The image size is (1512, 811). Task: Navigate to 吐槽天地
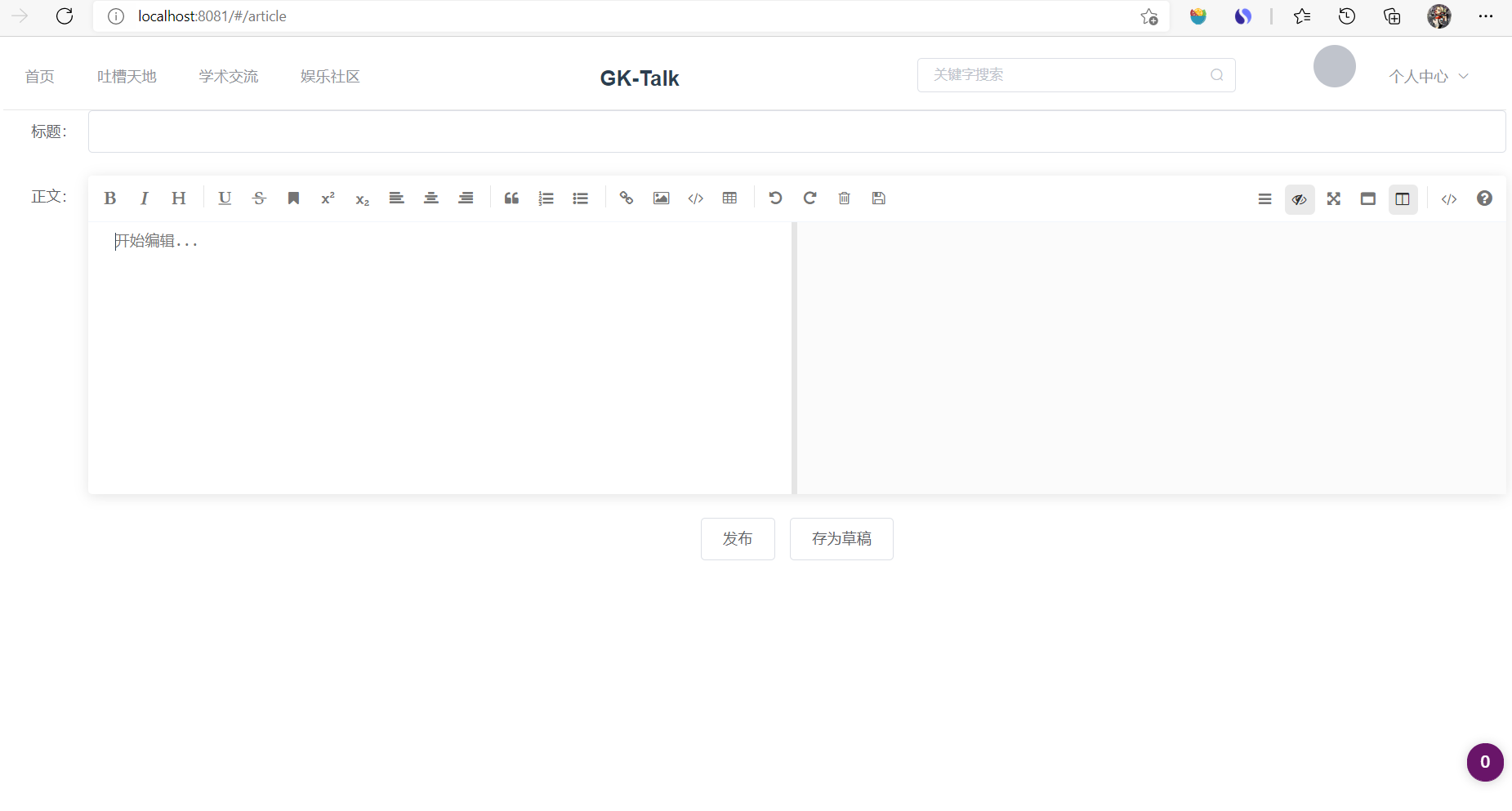pos(126,76)
